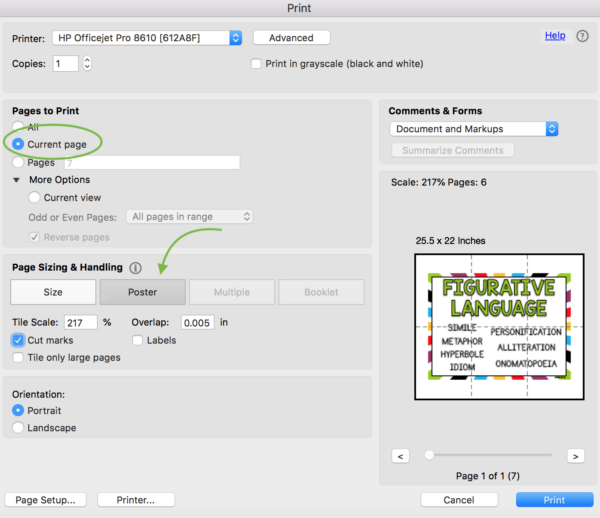Switch to the Size sizing option
The image size is (600, 518).
pos(53,292)
